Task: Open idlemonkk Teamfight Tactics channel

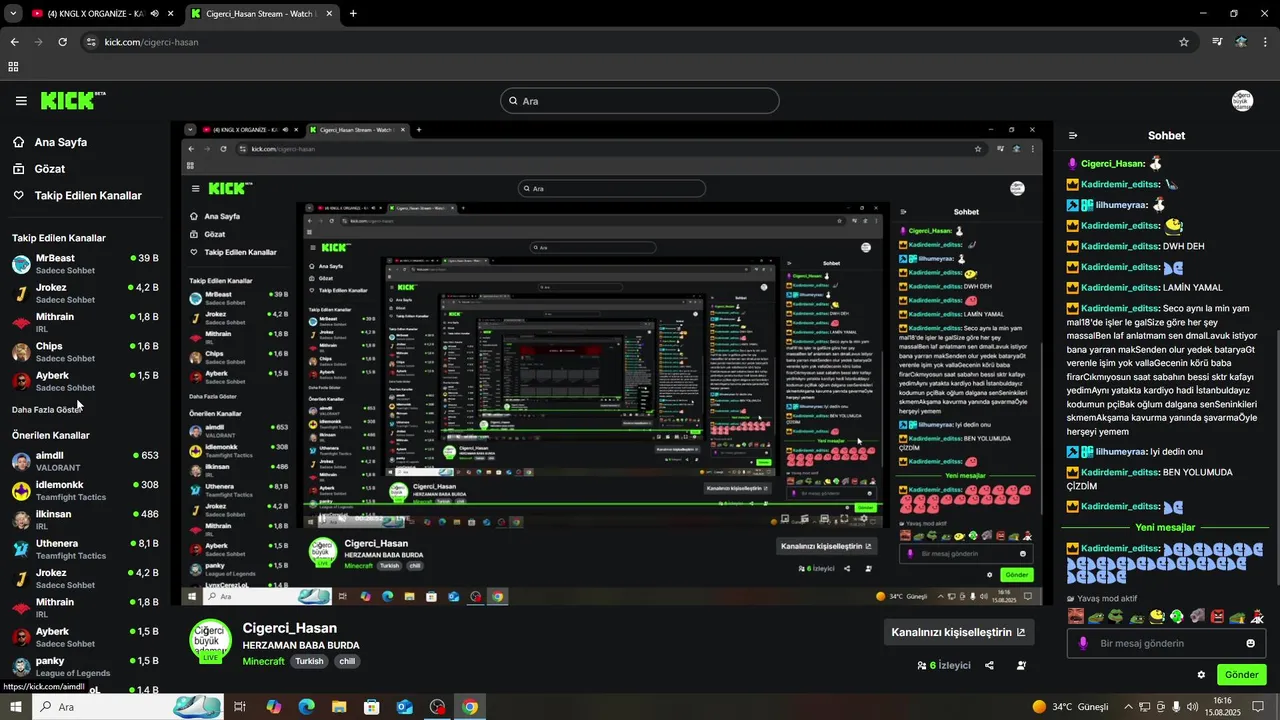Action: pos(85,490)
